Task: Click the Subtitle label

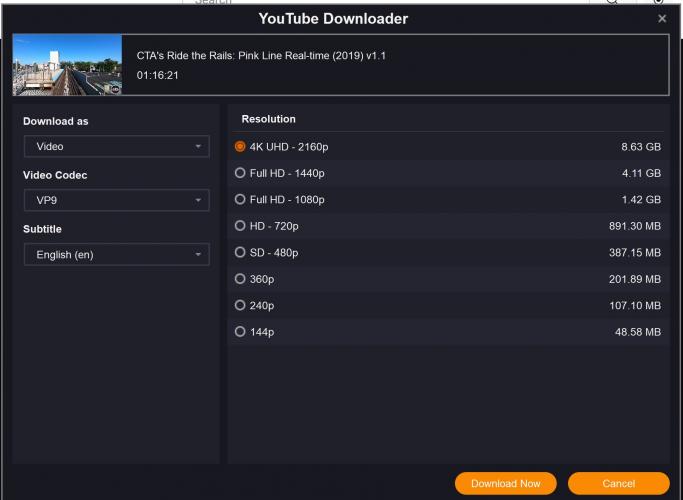Action: [x=42, y=229]
